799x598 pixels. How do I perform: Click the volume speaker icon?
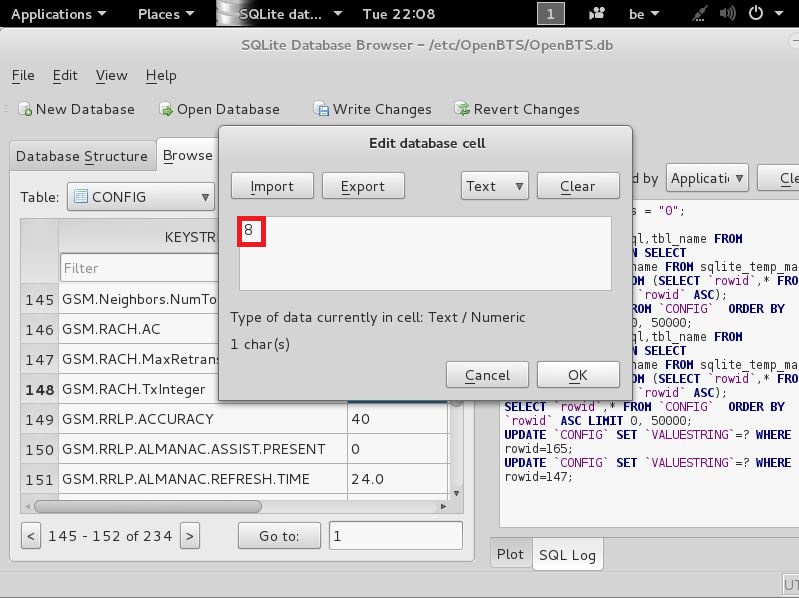tap(727, 14)
